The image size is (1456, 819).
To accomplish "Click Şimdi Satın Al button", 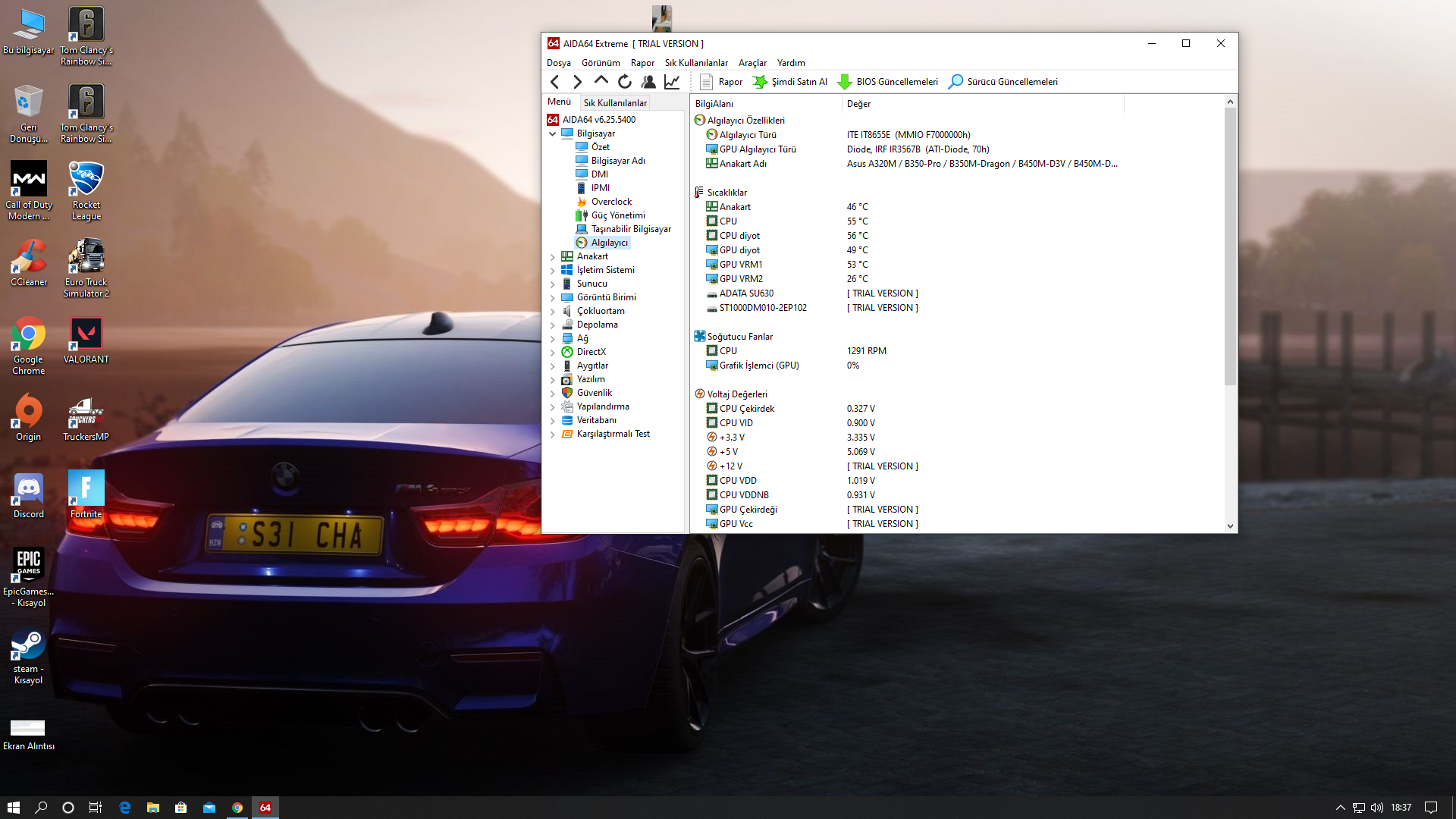I will tap(790, 82).
